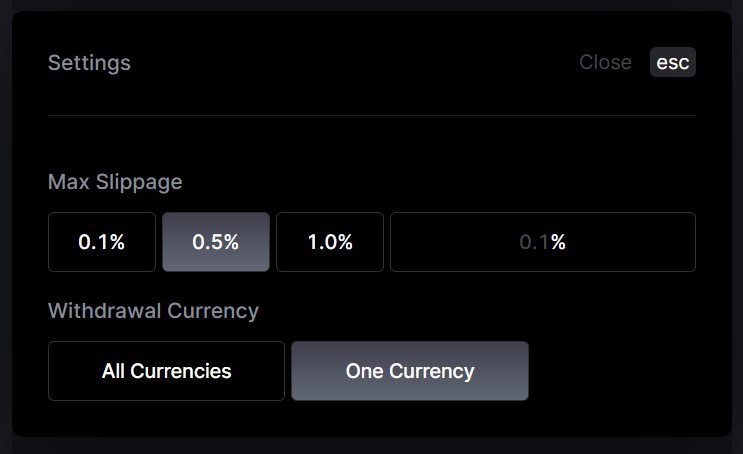
Task: Select the 0.5% slippage preset
Action: tap(216, 242)
